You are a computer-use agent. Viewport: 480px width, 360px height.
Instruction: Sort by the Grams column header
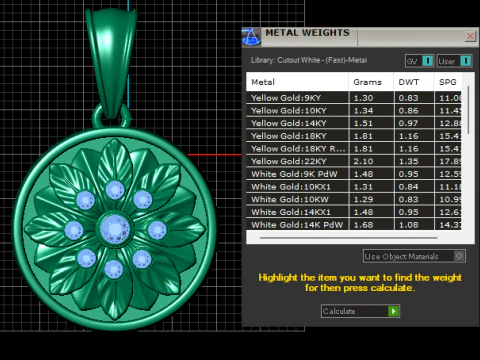point(371,82)
